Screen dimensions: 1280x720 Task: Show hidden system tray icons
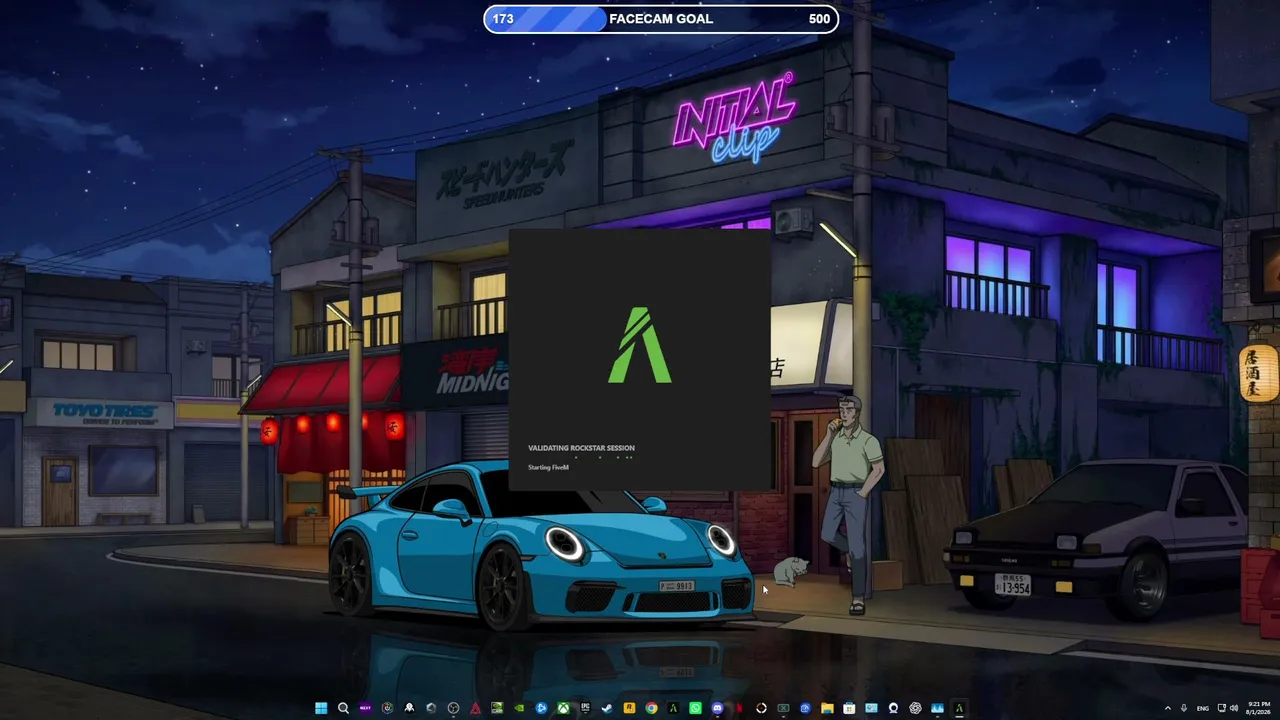[x=1168, y=708]
